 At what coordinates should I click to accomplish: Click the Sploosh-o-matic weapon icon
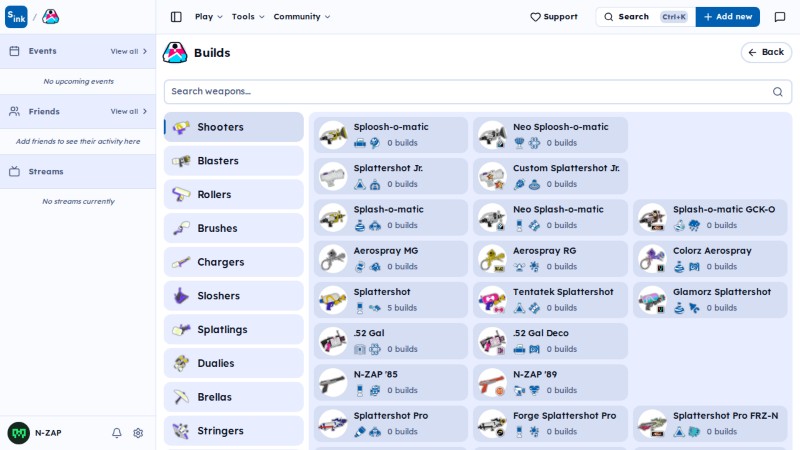tap(333, 135)
